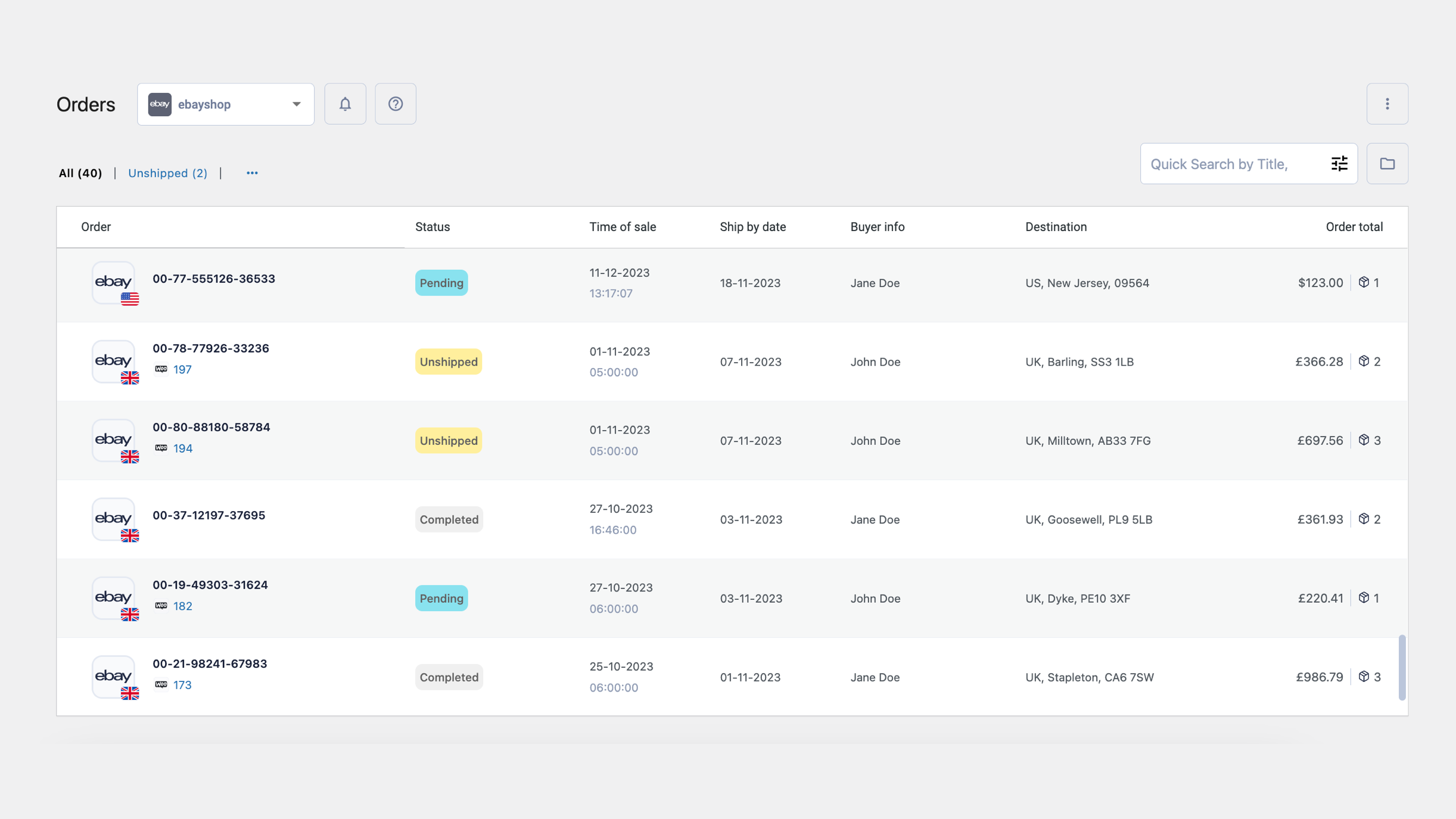Sort by Order column header

click(x=96, y=227)
